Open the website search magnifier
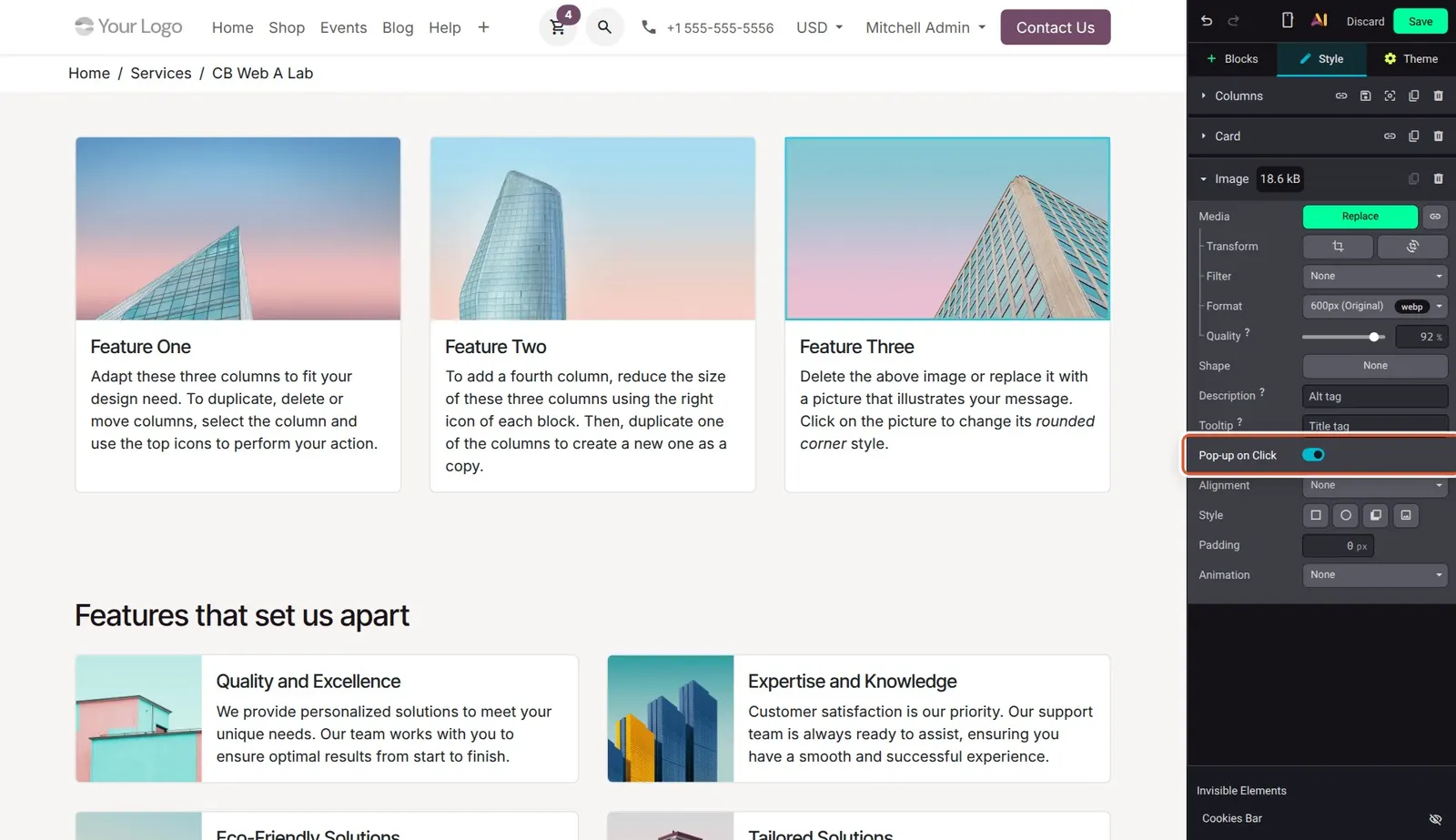The height and width of the screenshot is (840, 1456). pos(604,27)
